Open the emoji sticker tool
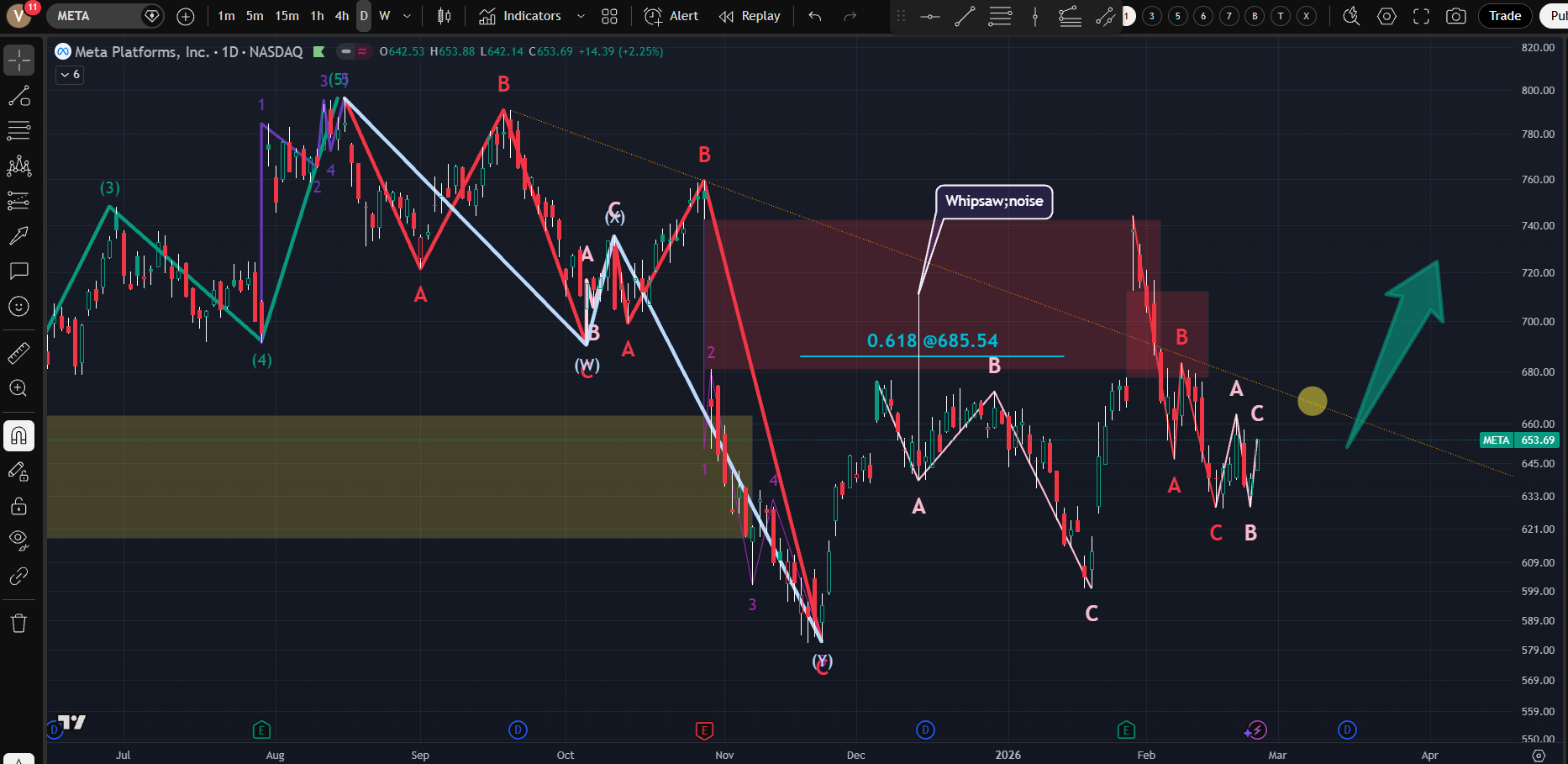This screenshot has width=1568, height=764. pos(18,307)
